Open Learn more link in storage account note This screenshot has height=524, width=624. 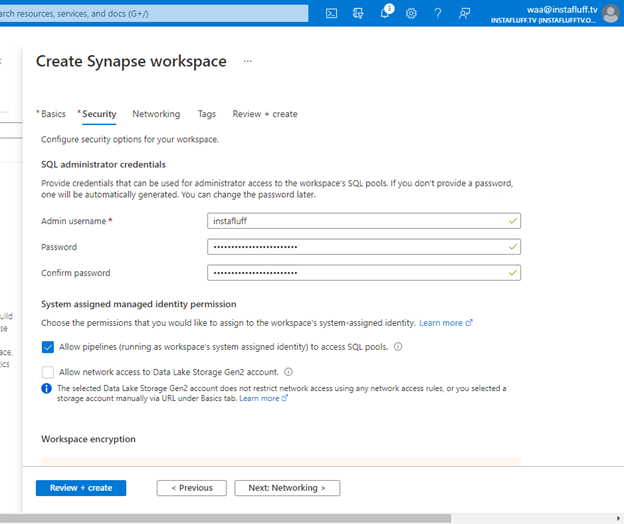(263, 398)
